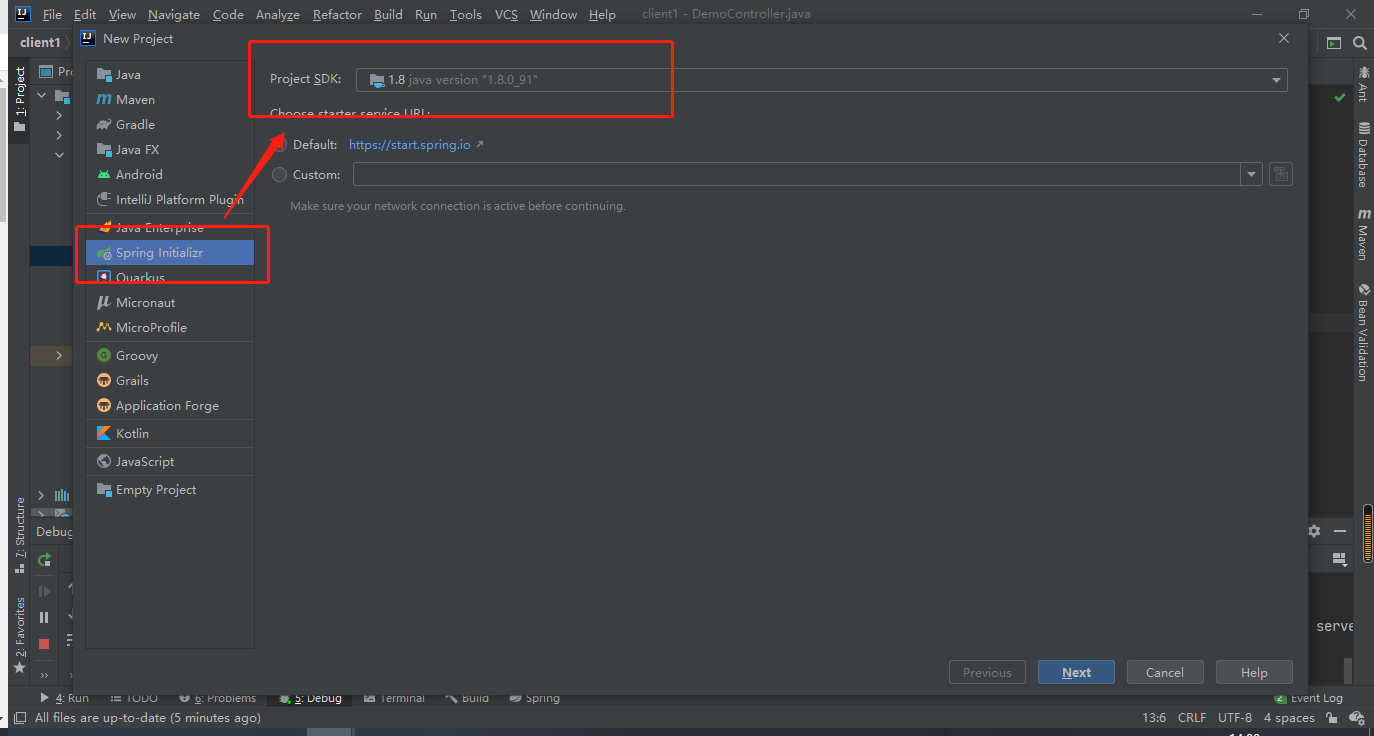The height and width of the screenshot is (736, 1374).
Task: Choose Android project generator
Action: [170, 174]
